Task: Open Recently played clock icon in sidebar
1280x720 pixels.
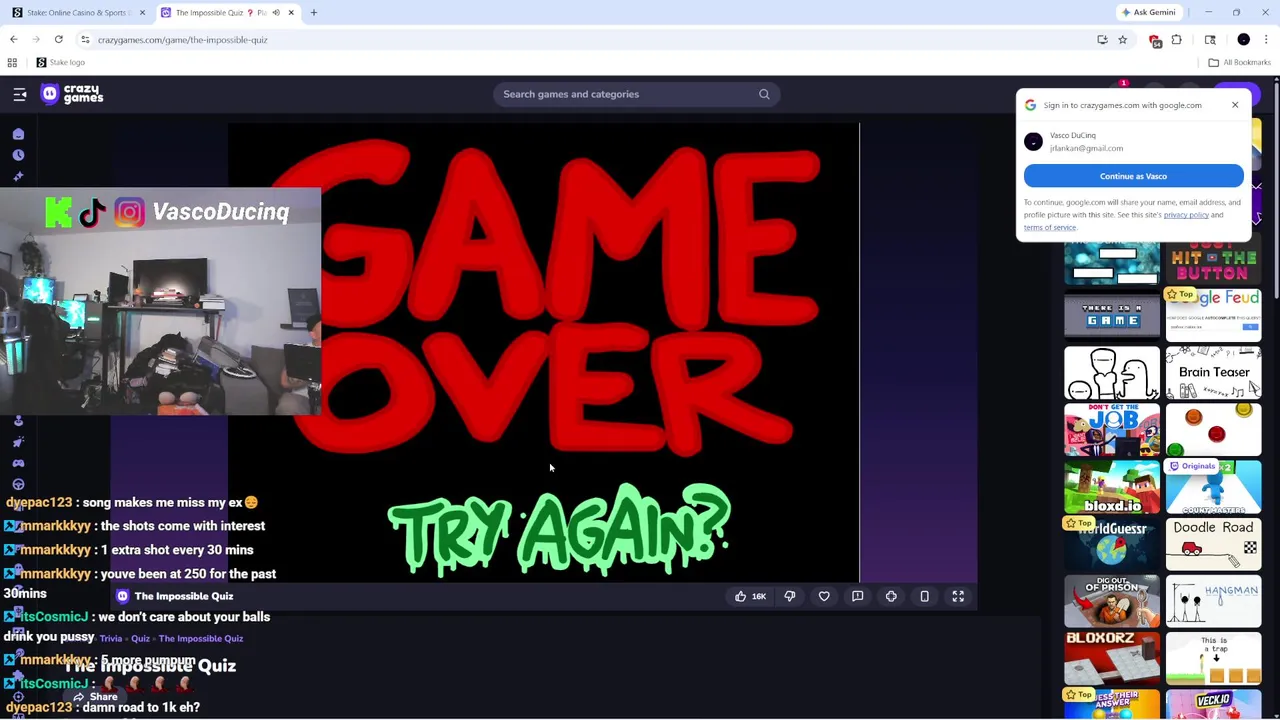Action: [x=18, y=155]
